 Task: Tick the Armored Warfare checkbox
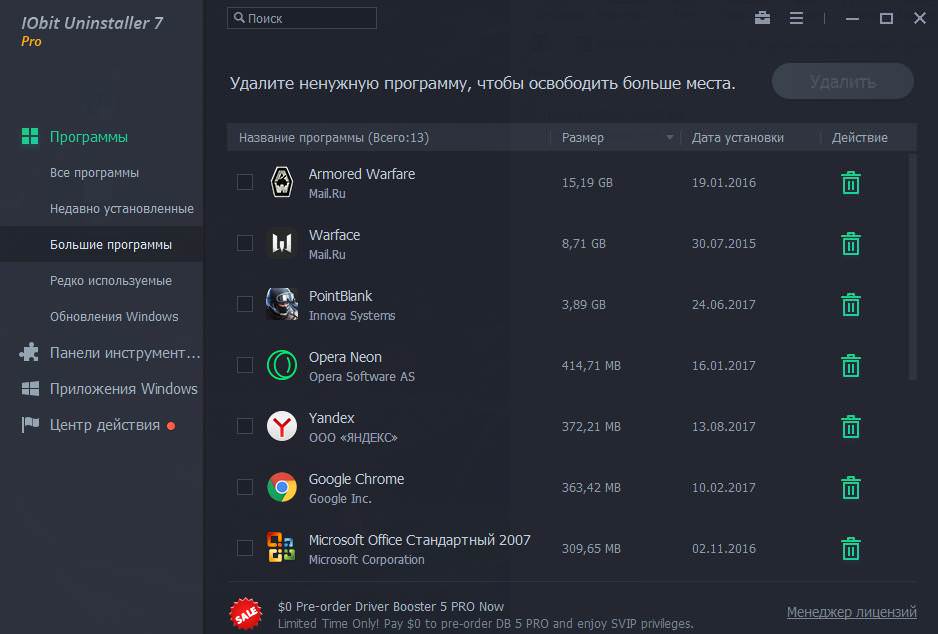pyautogui.click(x=245, y=182)
